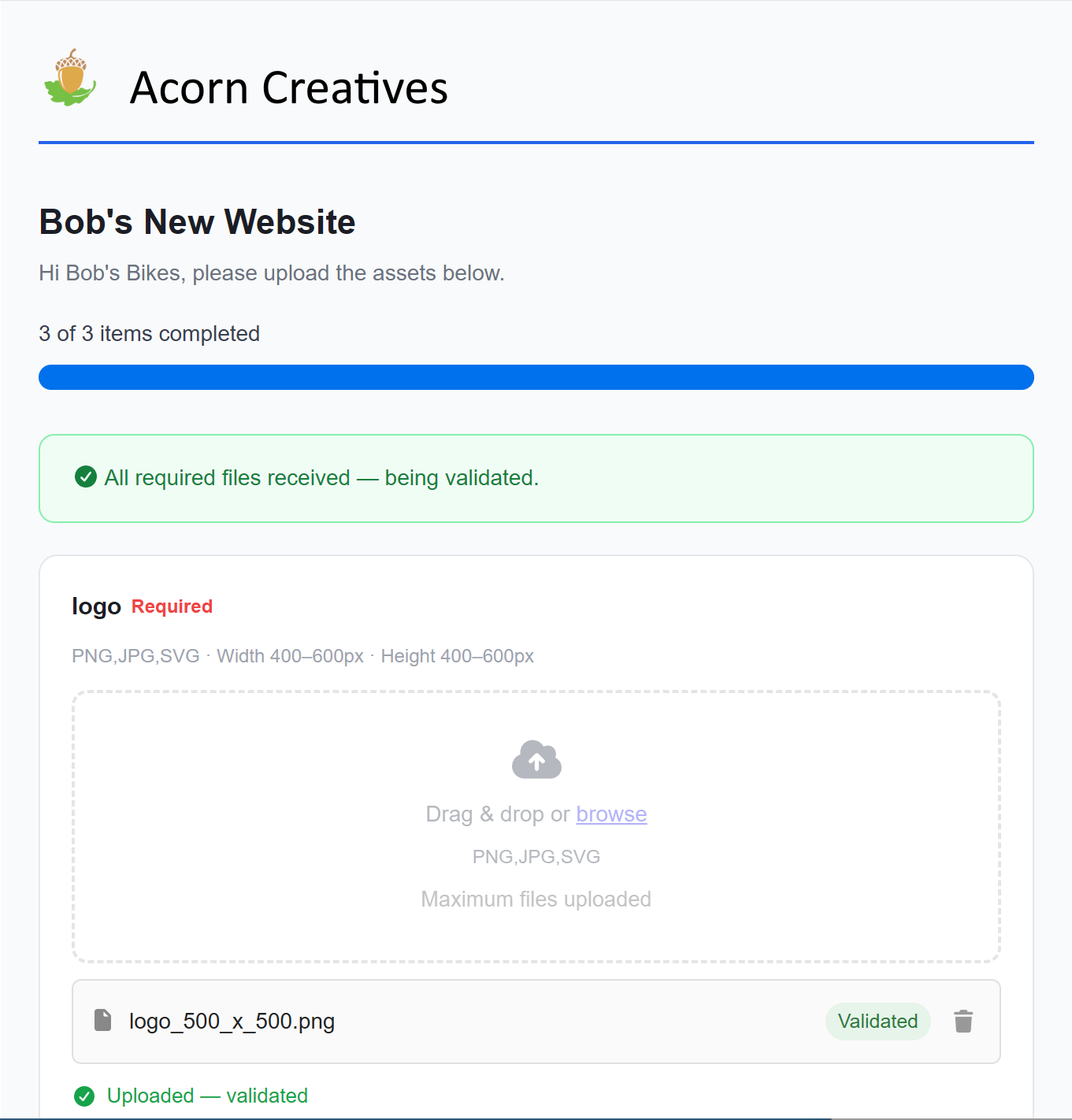Screen dimensions: 1072x1120
Task: Click the PNG,JPG,SVG format hint text
Action: pos(536,856)
